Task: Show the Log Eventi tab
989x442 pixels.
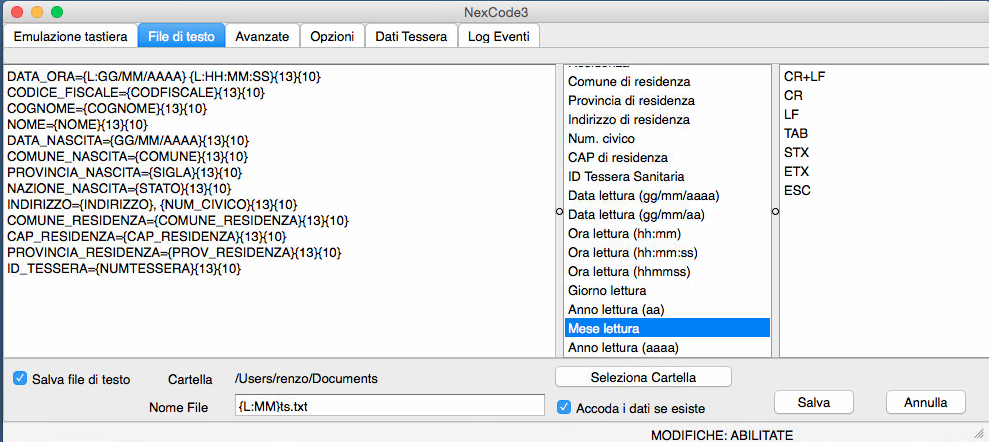Action: (x=499, y=36)
